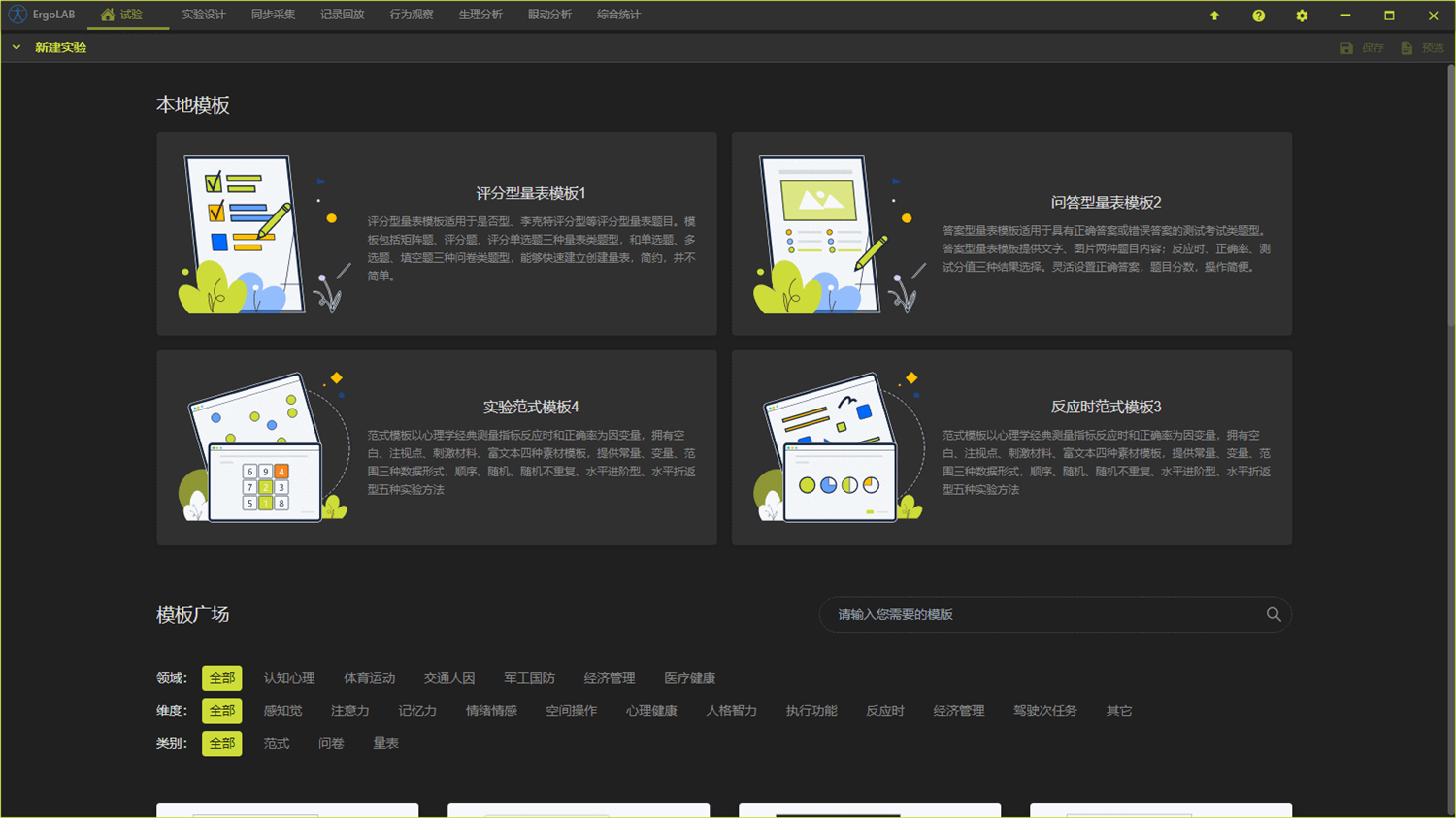Image resolution: width=1456 pixels, height=818 pixels.
Task: Switch to the 眼动分析 tab
Action: tap(549, 15)
